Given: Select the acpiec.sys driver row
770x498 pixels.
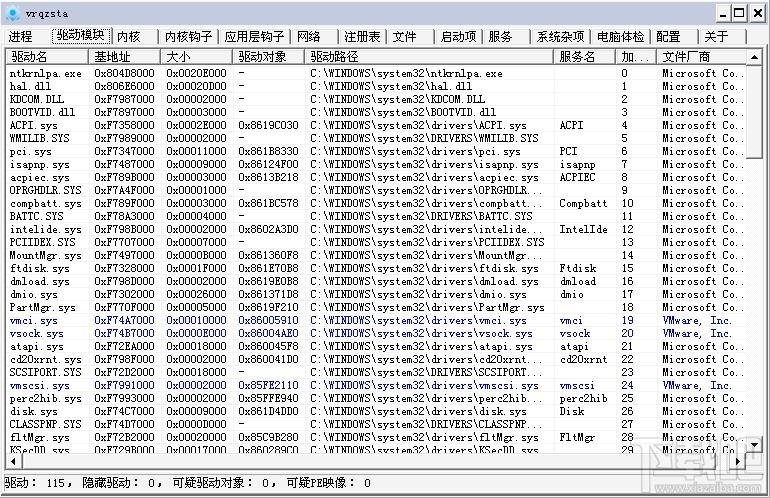Looking at the screenshot, I should tap(376, 177).
